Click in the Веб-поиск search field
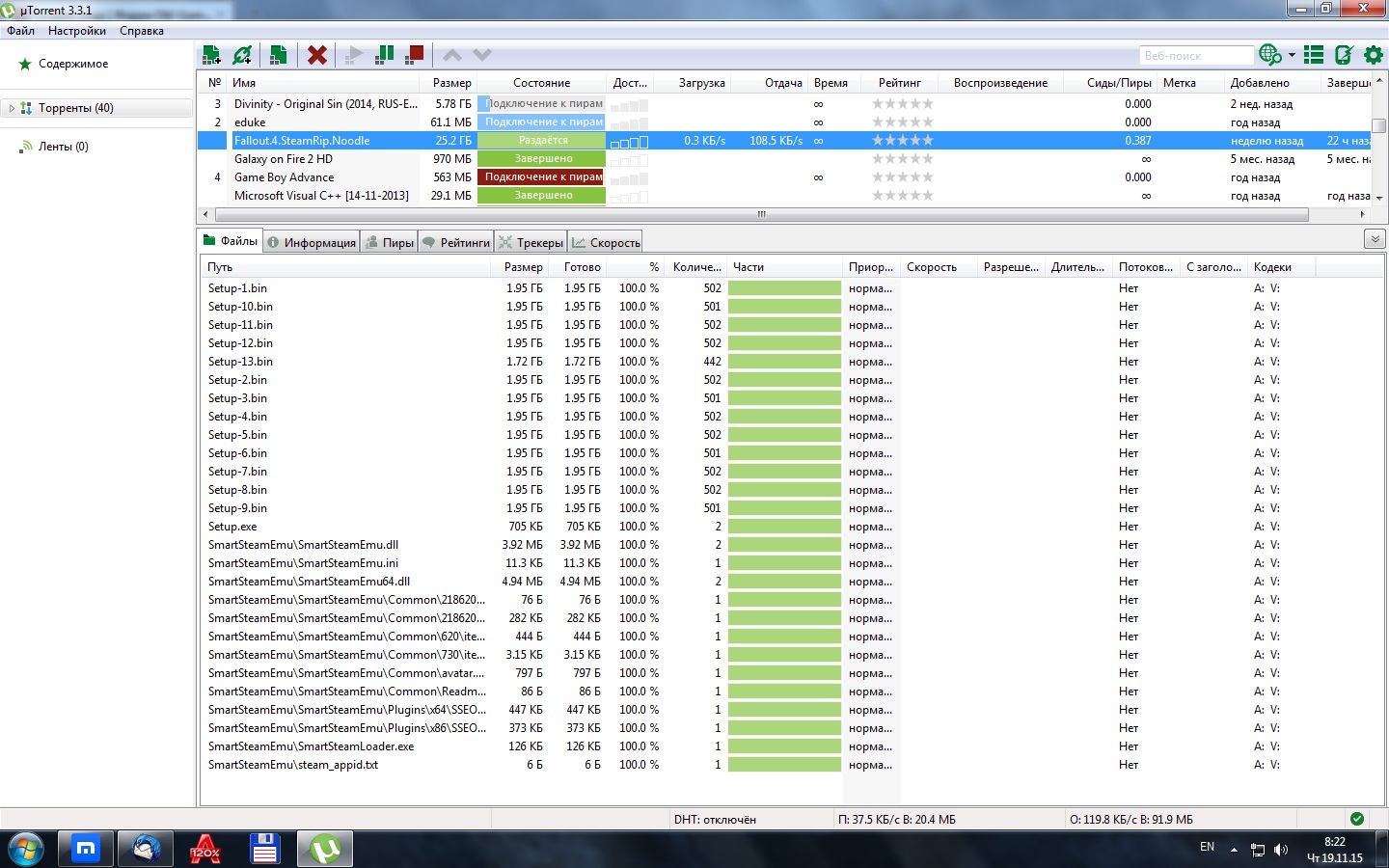This screenshot has width=1389, height=868. point(1196,55)
